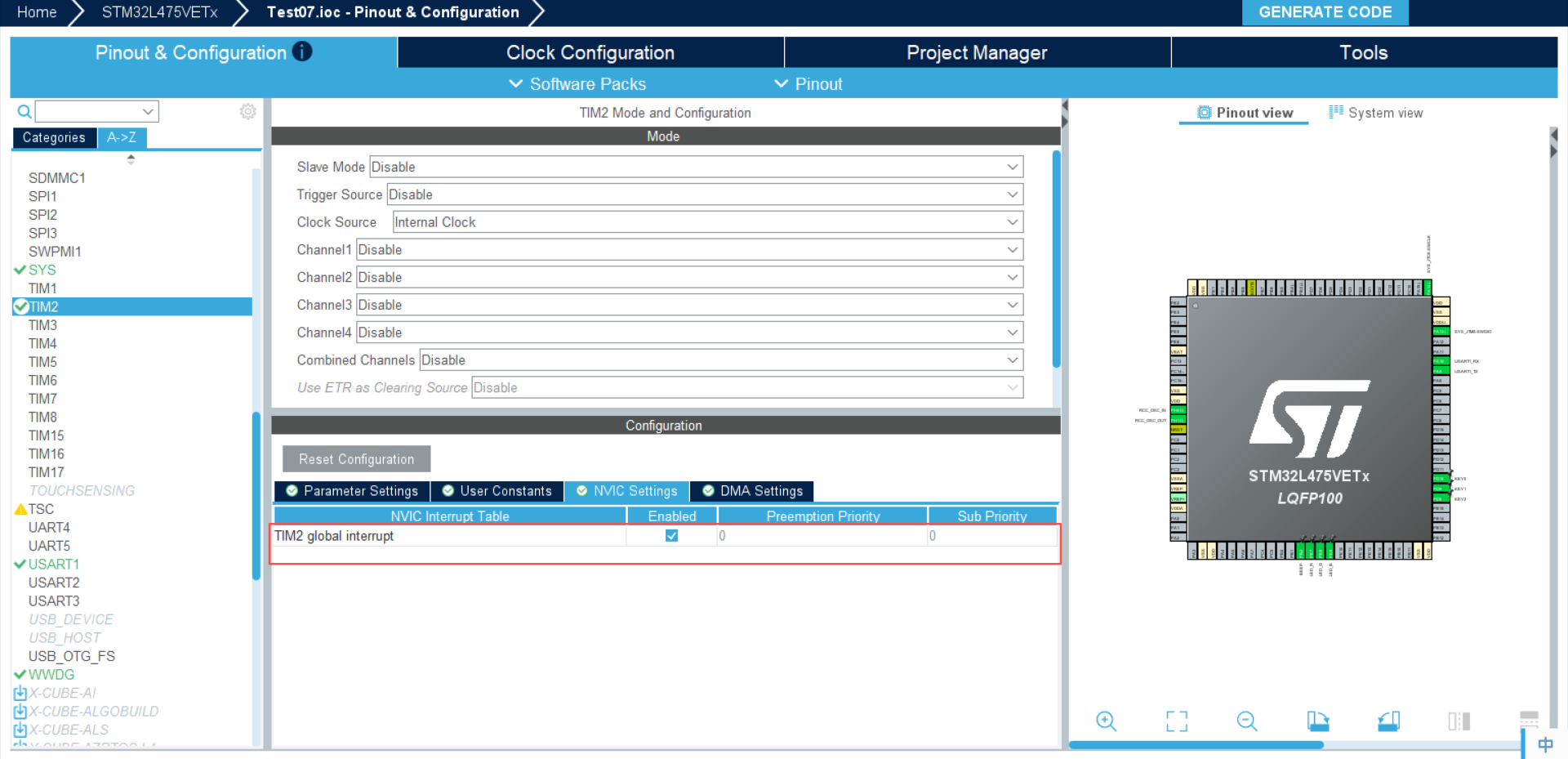This screenshot has width=1568, height=759.
Task: Open the Channel4 dropdown
Action: pos(689,333)
